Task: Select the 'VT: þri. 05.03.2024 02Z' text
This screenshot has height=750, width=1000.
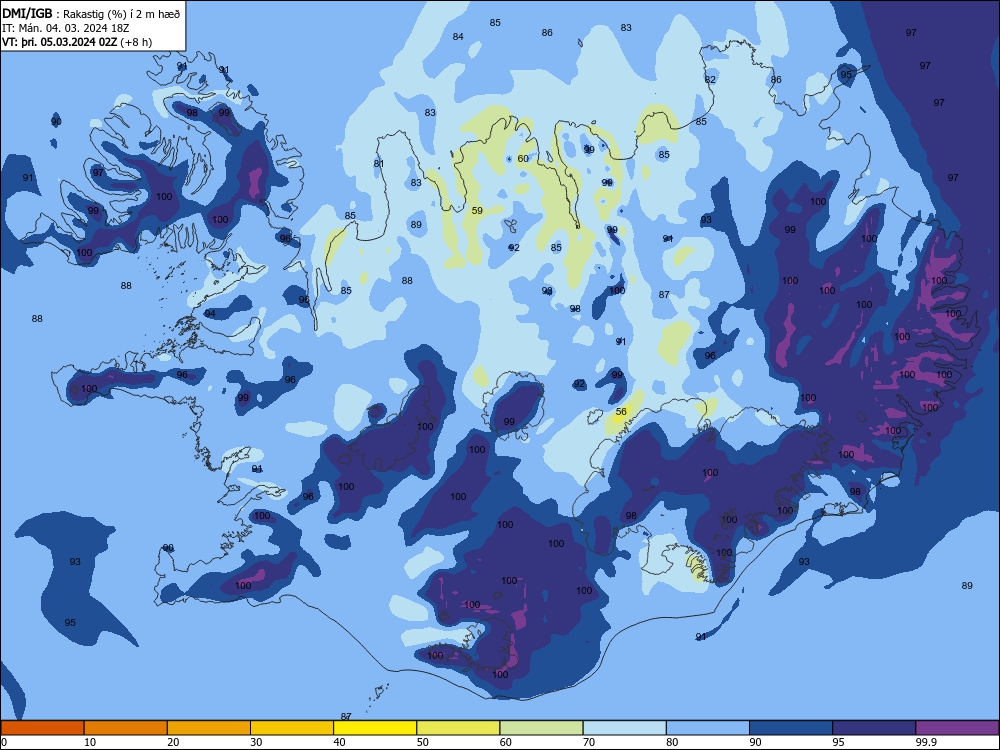Action: pyautogui.click(x=60, y=42)
